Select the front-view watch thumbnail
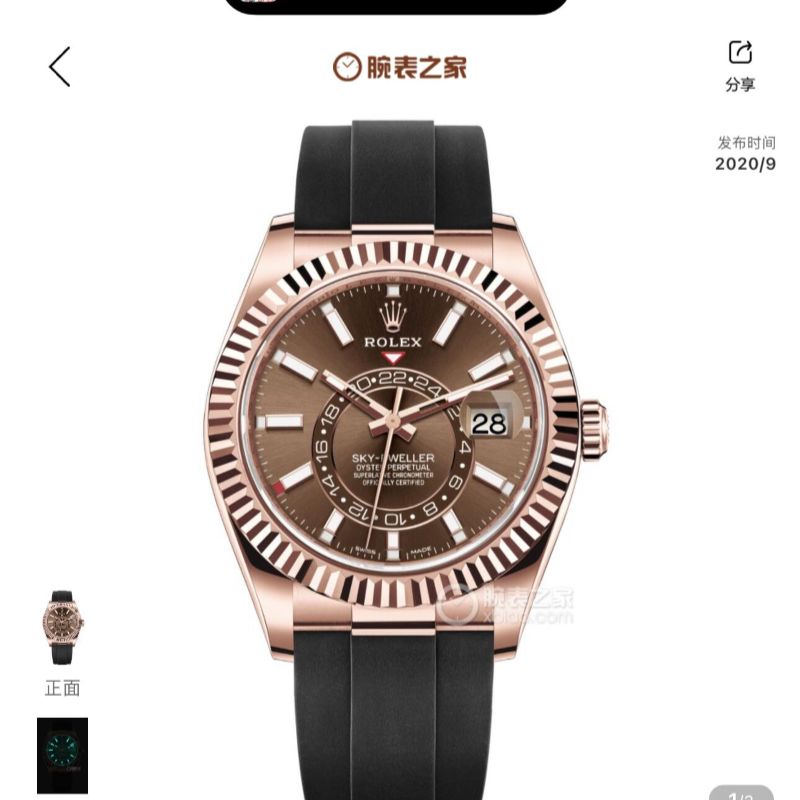Screen dimensions: 800x800 63,628
